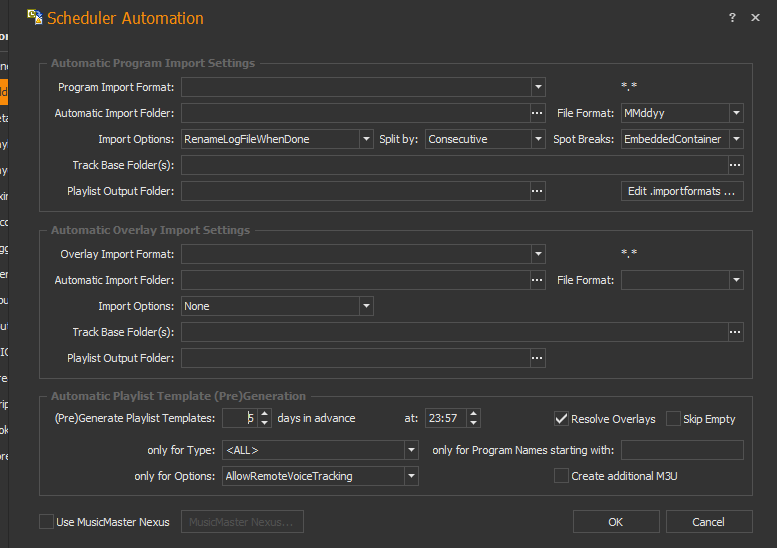777x548 pixels.
Task: Browse for overlay Playlist Output Folder
Action: click(x=537, y=358)
